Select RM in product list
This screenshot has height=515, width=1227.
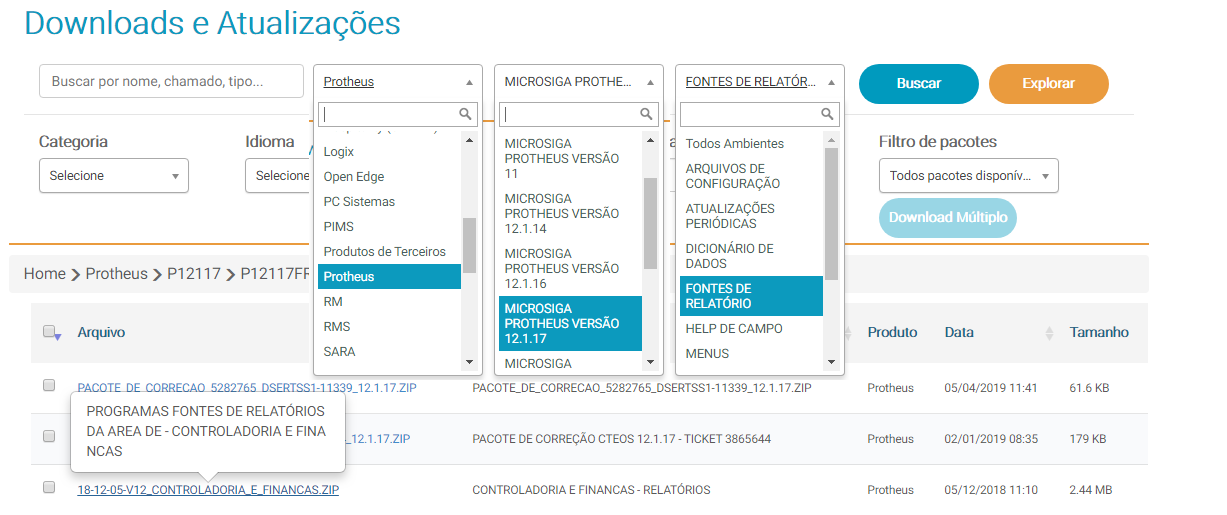pos(390,302)
